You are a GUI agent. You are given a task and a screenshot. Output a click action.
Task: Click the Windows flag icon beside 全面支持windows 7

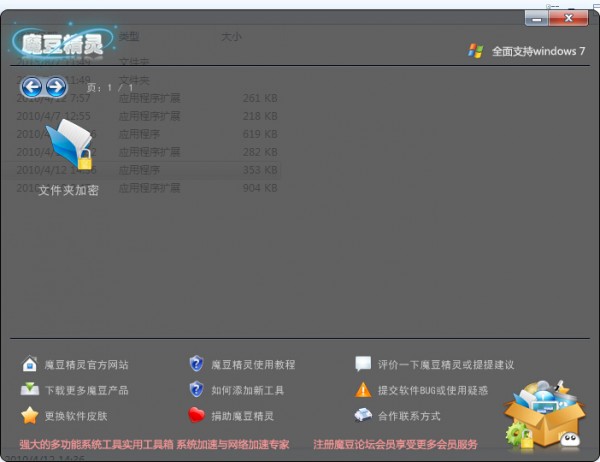pos(476,51)
